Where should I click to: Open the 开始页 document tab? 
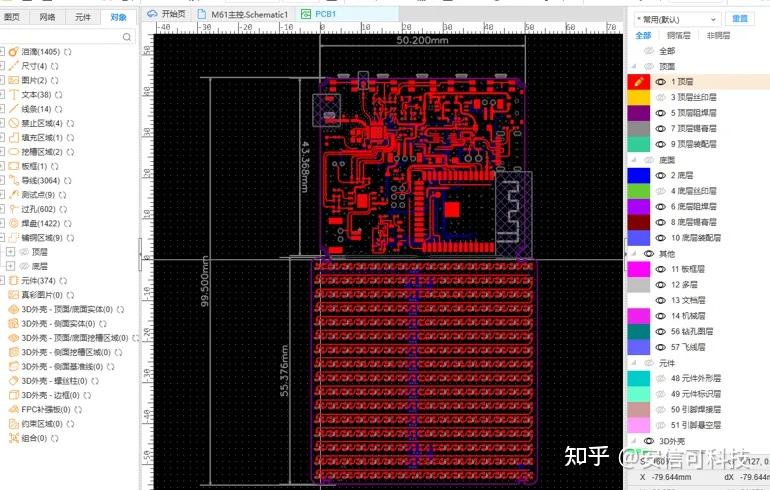tap(166, 14)
